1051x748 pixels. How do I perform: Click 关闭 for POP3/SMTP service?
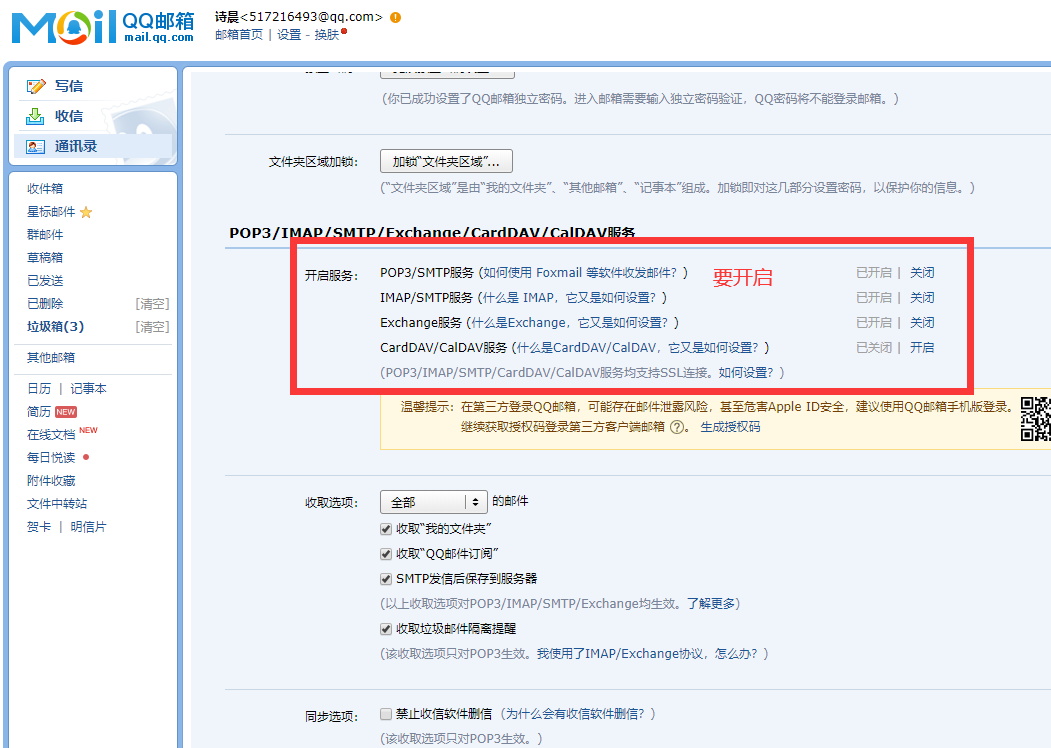(922, 273)
